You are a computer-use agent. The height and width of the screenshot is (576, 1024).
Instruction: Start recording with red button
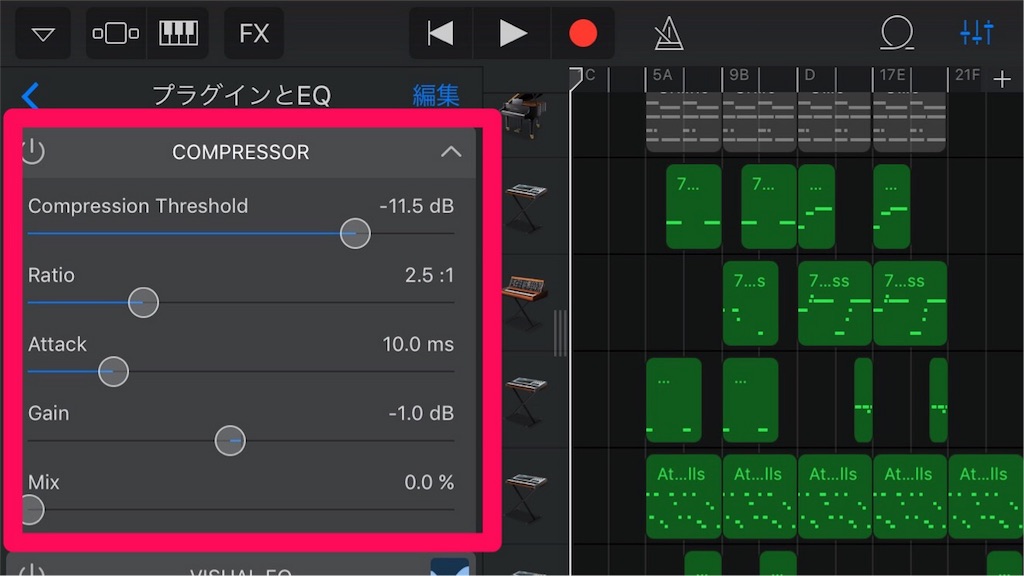[x=583, y=33]
